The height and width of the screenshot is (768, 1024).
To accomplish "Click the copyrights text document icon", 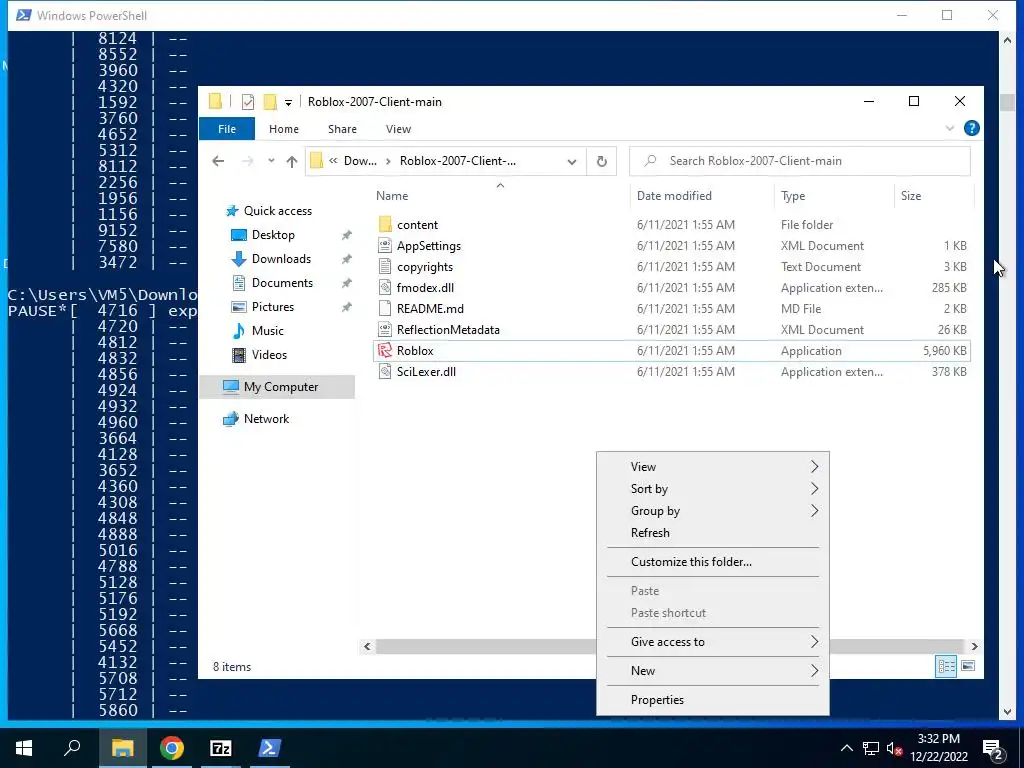I will [385, 266].
